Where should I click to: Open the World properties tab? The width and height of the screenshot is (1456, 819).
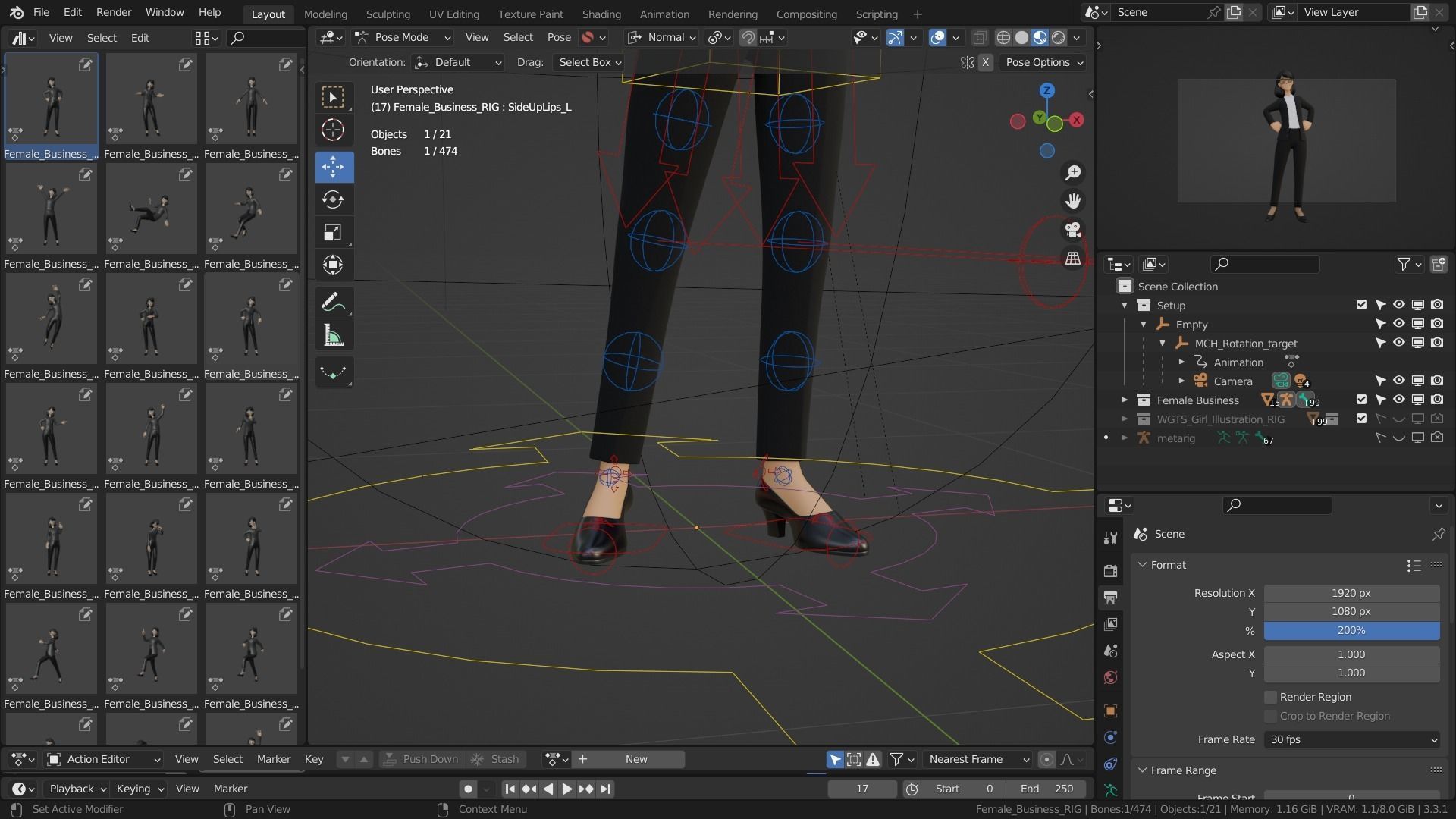click(1111, 678)
